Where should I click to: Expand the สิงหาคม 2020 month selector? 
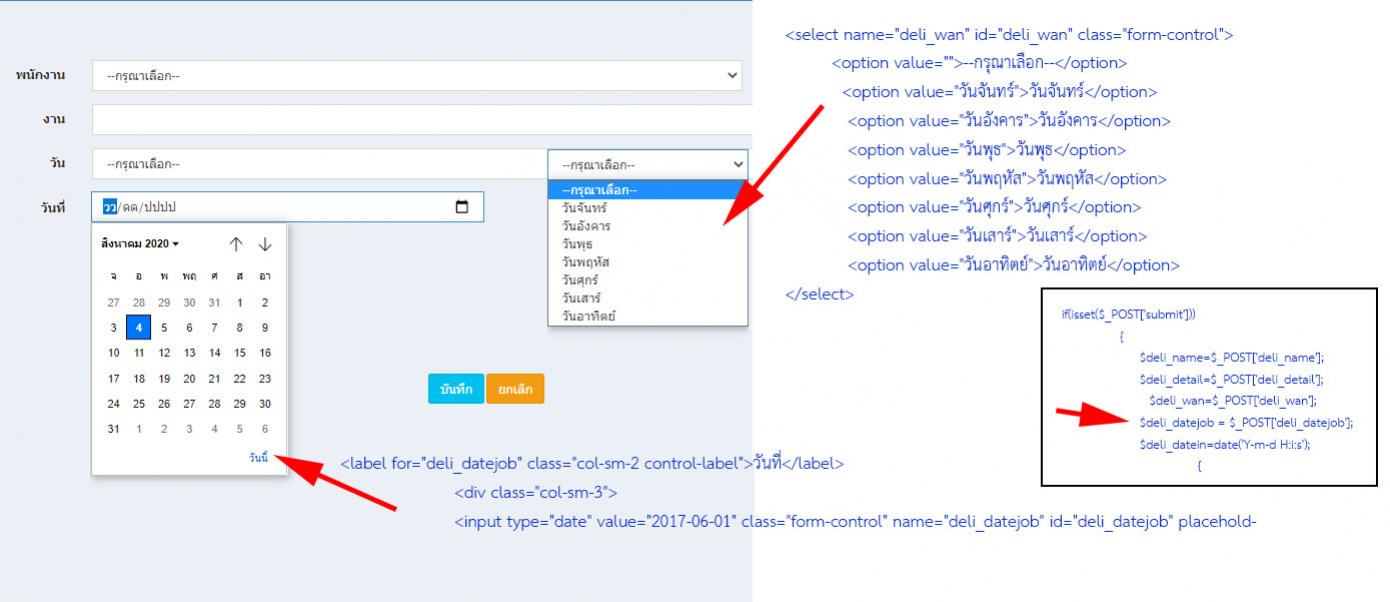pos(140,244)
